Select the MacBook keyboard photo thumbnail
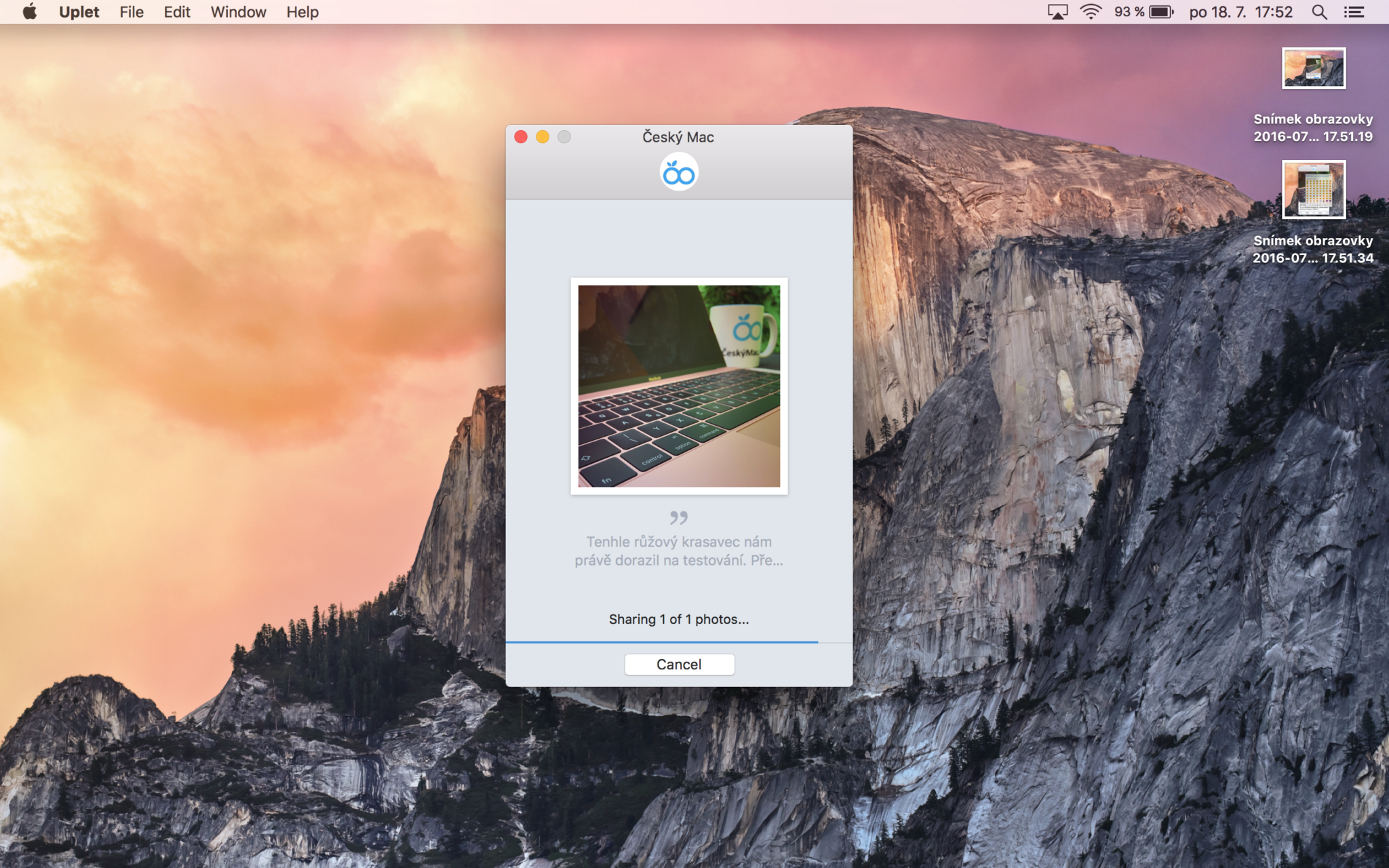 (x=679, y=386)
